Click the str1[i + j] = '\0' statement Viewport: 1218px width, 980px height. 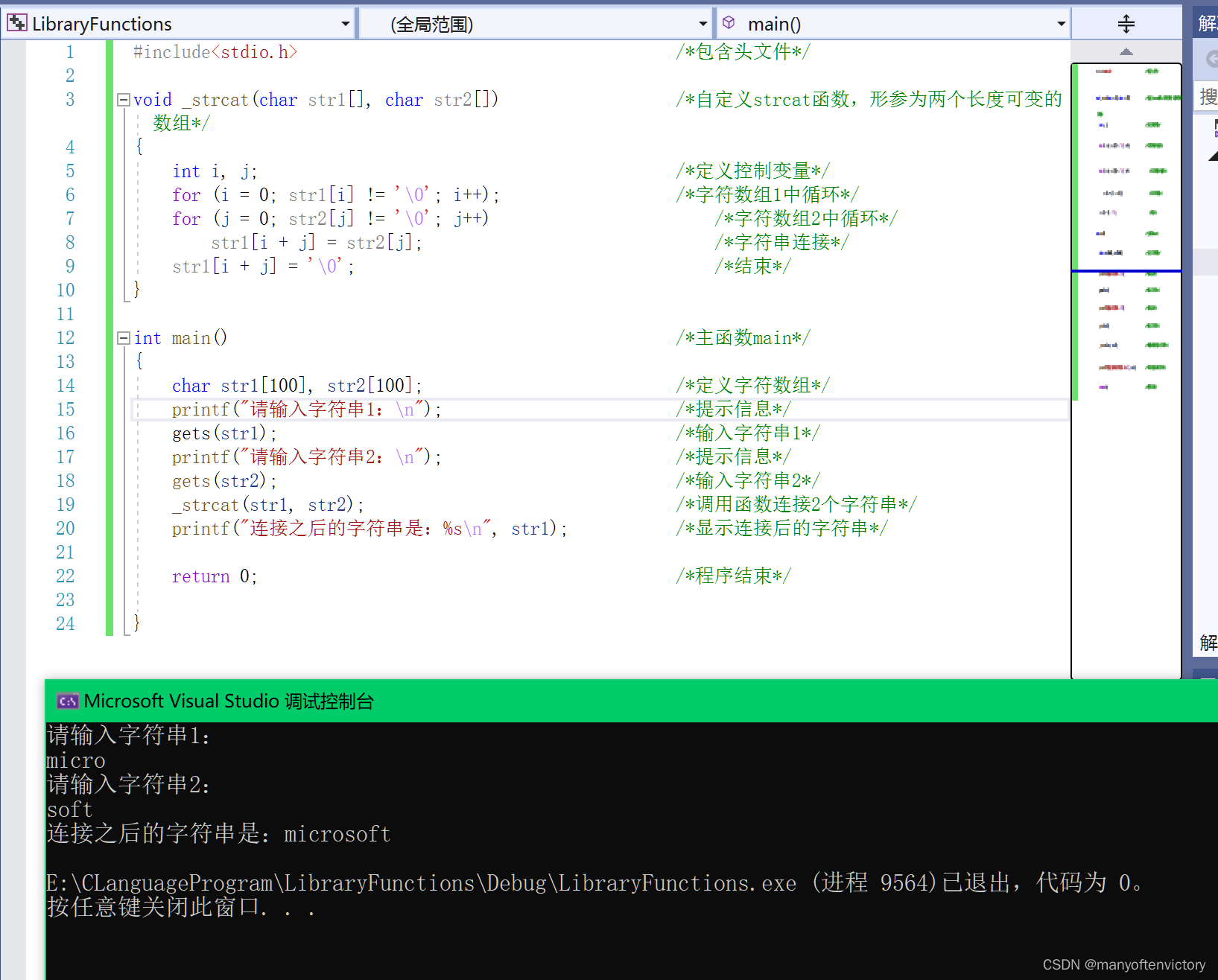pos(264,267)
